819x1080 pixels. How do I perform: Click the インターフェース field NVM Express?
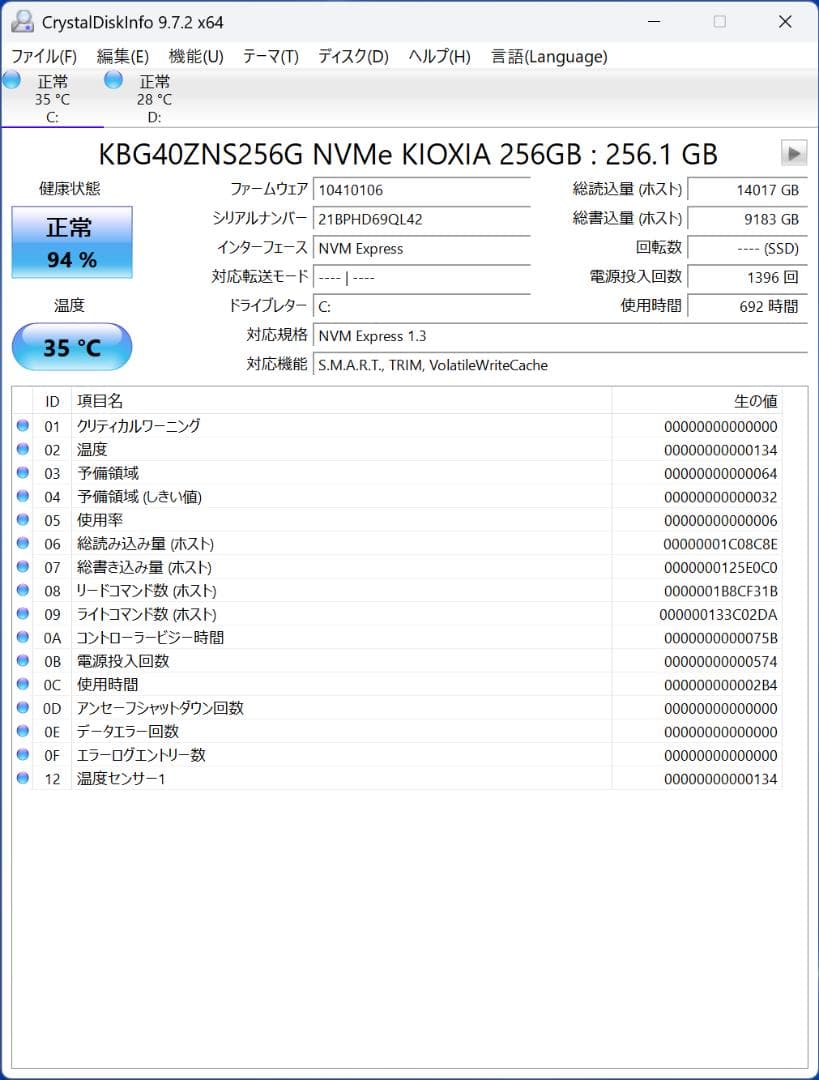[422, 249]
